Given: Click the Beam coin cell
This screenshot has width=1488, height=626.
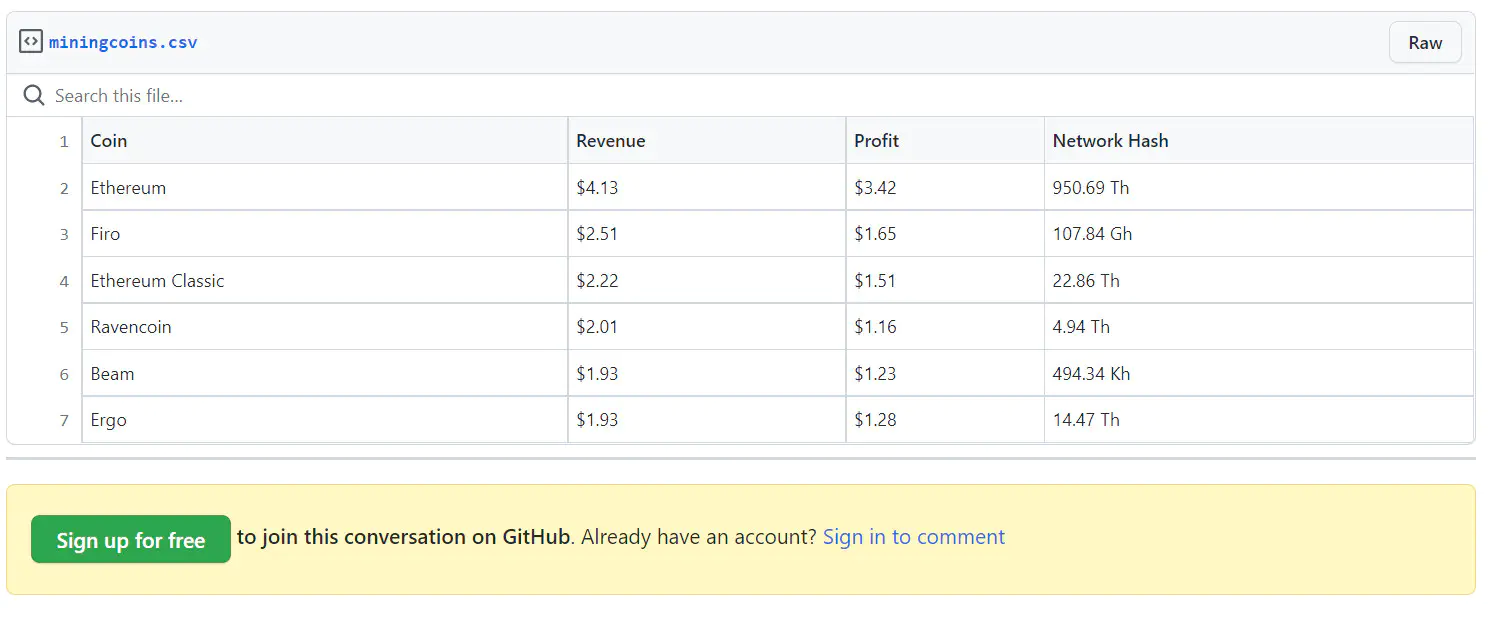Looking at the screenshot, I should click(325, 374).
